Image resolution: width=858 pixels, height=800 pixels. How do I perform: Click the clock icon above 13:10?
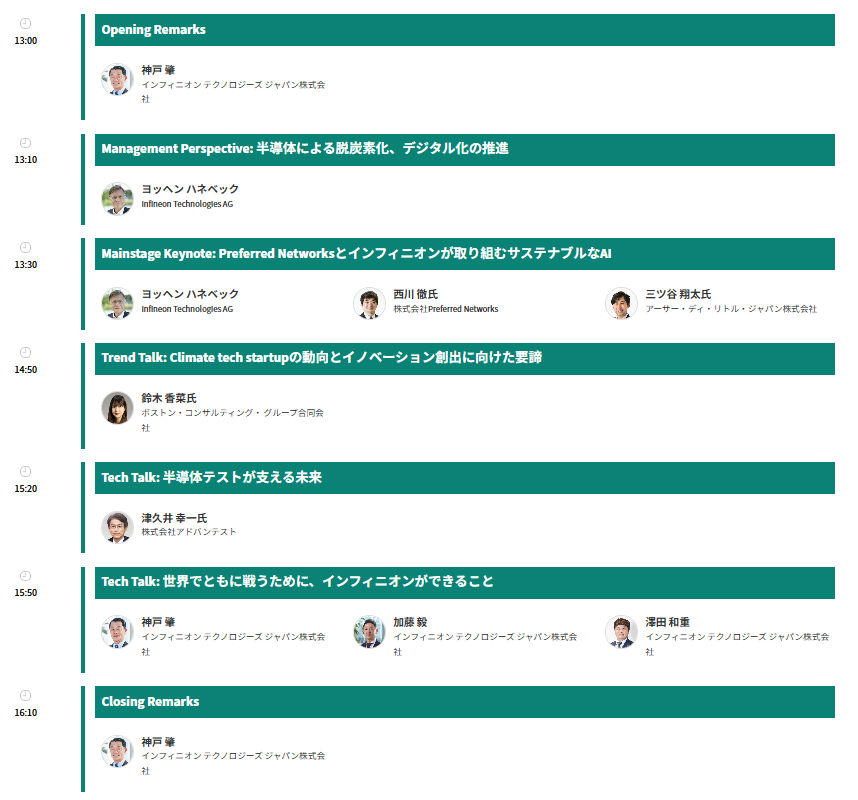(x=25, y=143)
